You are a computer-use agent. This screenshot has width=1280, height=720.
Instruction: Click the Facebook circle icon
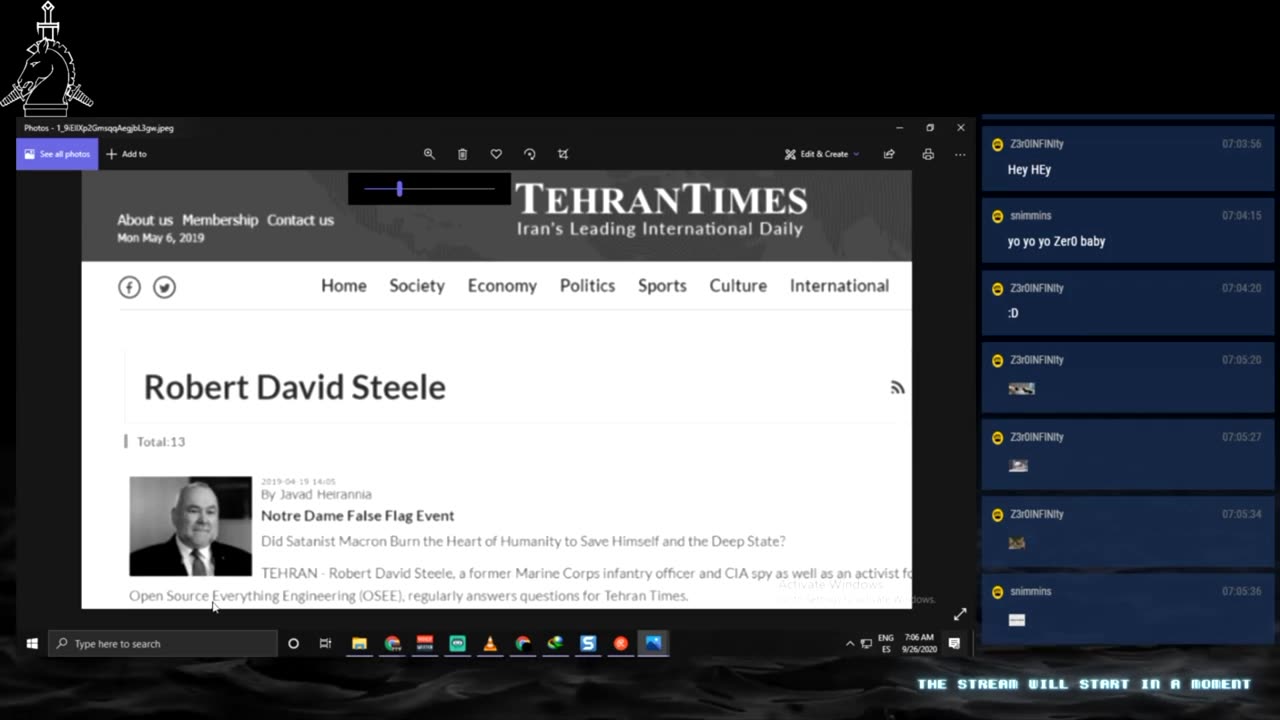[x=129, y=287]
